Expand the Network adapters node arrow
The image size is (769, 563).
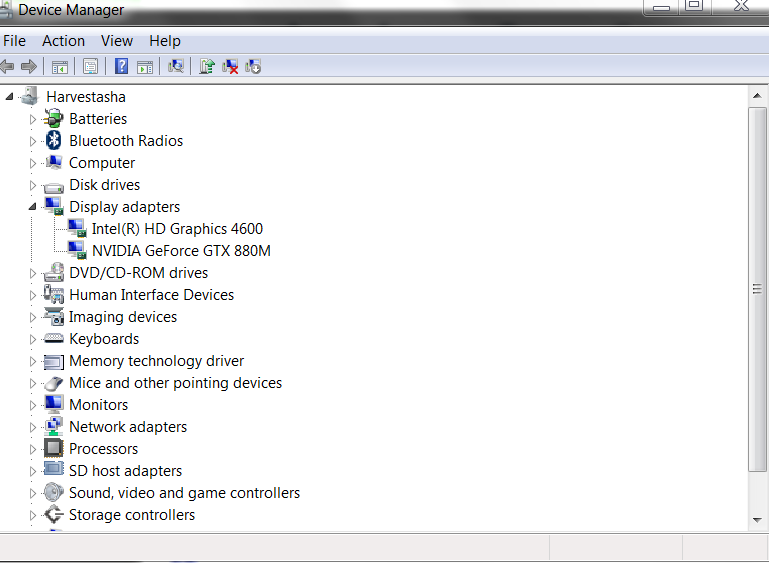coord(32,427)
